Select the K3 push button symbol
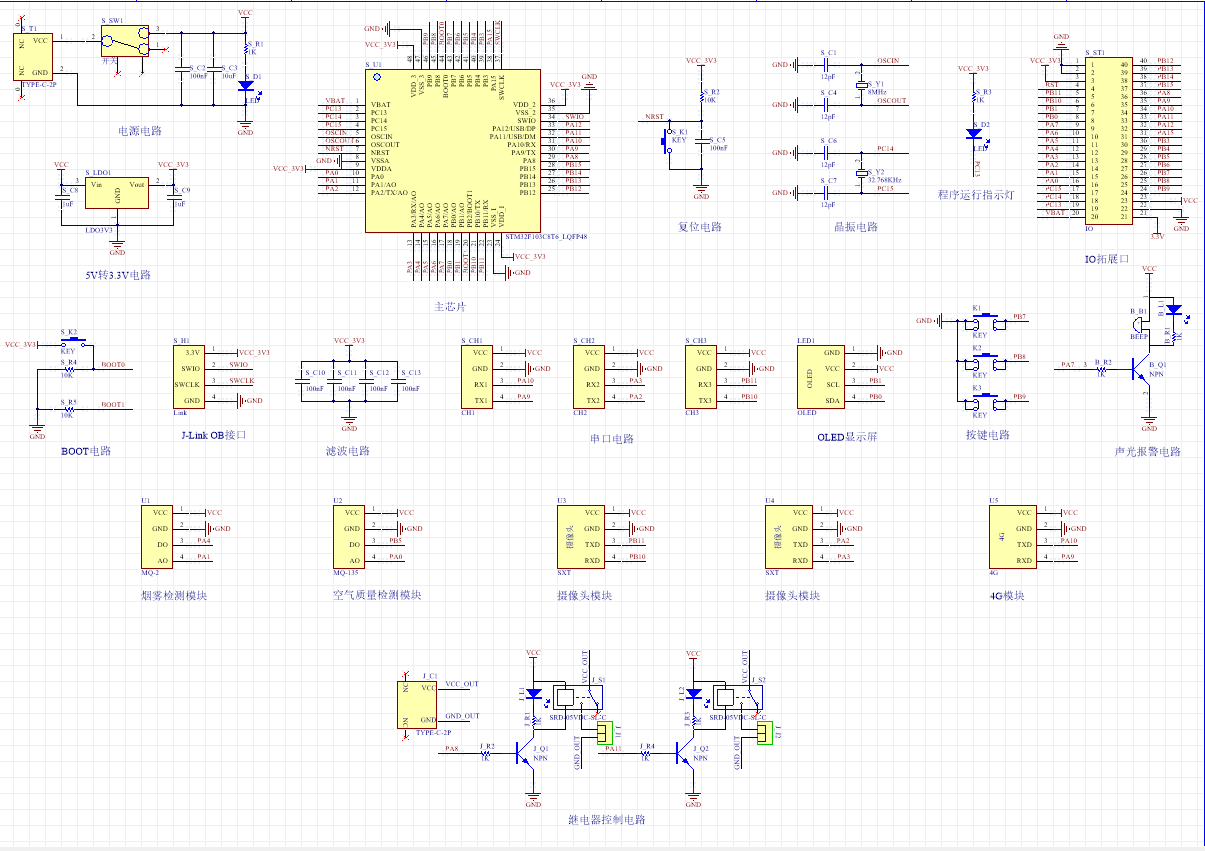 (983, 402)
